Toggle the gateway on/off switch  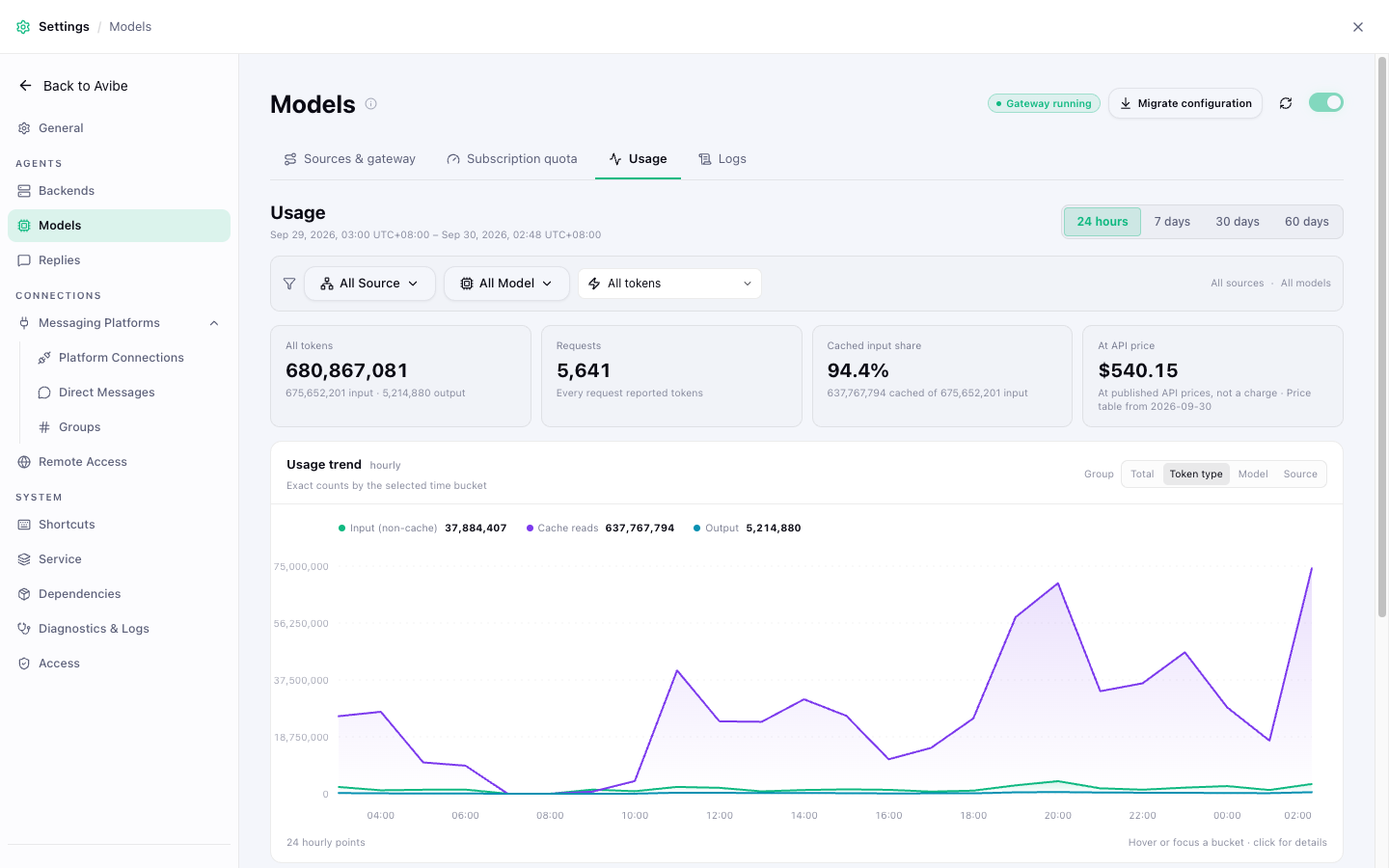1325,102
